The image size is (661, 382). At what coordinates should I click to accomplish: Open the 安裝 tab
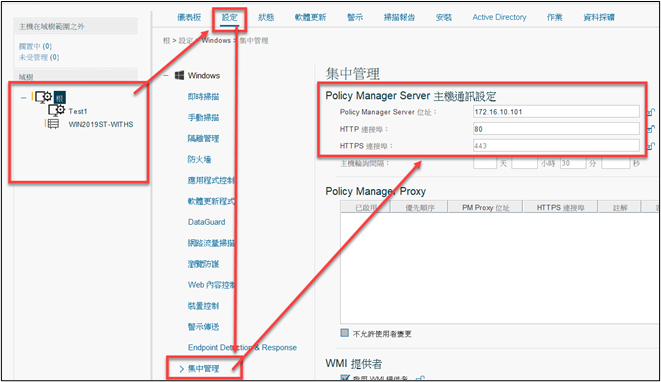pyautogui.click(x=443, y=17)
